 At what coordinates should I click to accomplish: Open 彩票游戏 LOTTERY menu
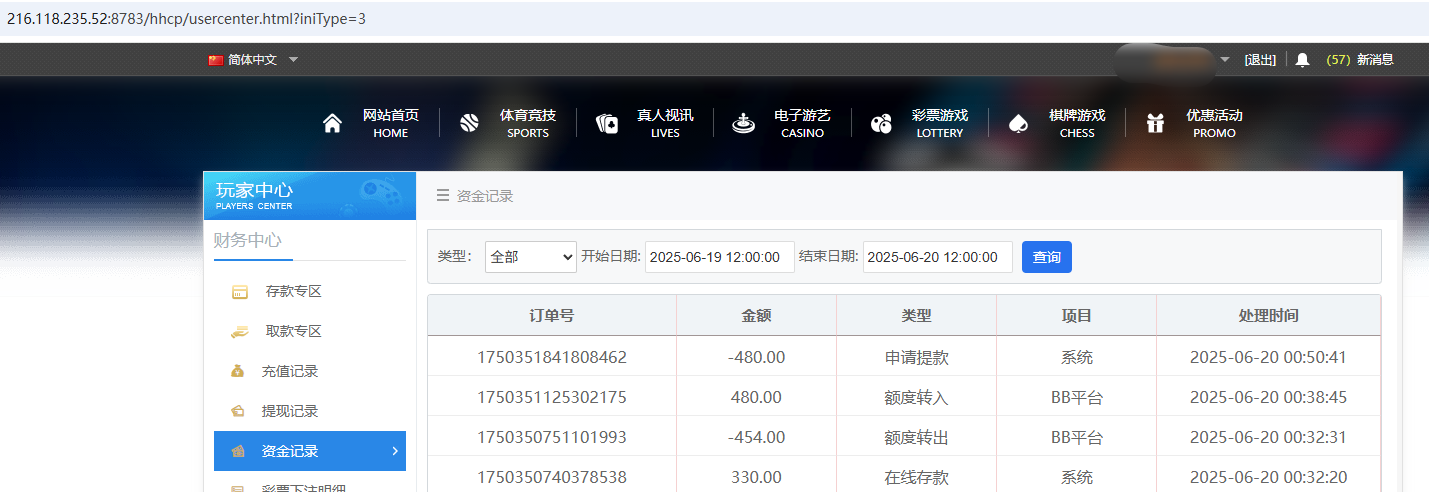pyautogui.click(x=940, y=124)
